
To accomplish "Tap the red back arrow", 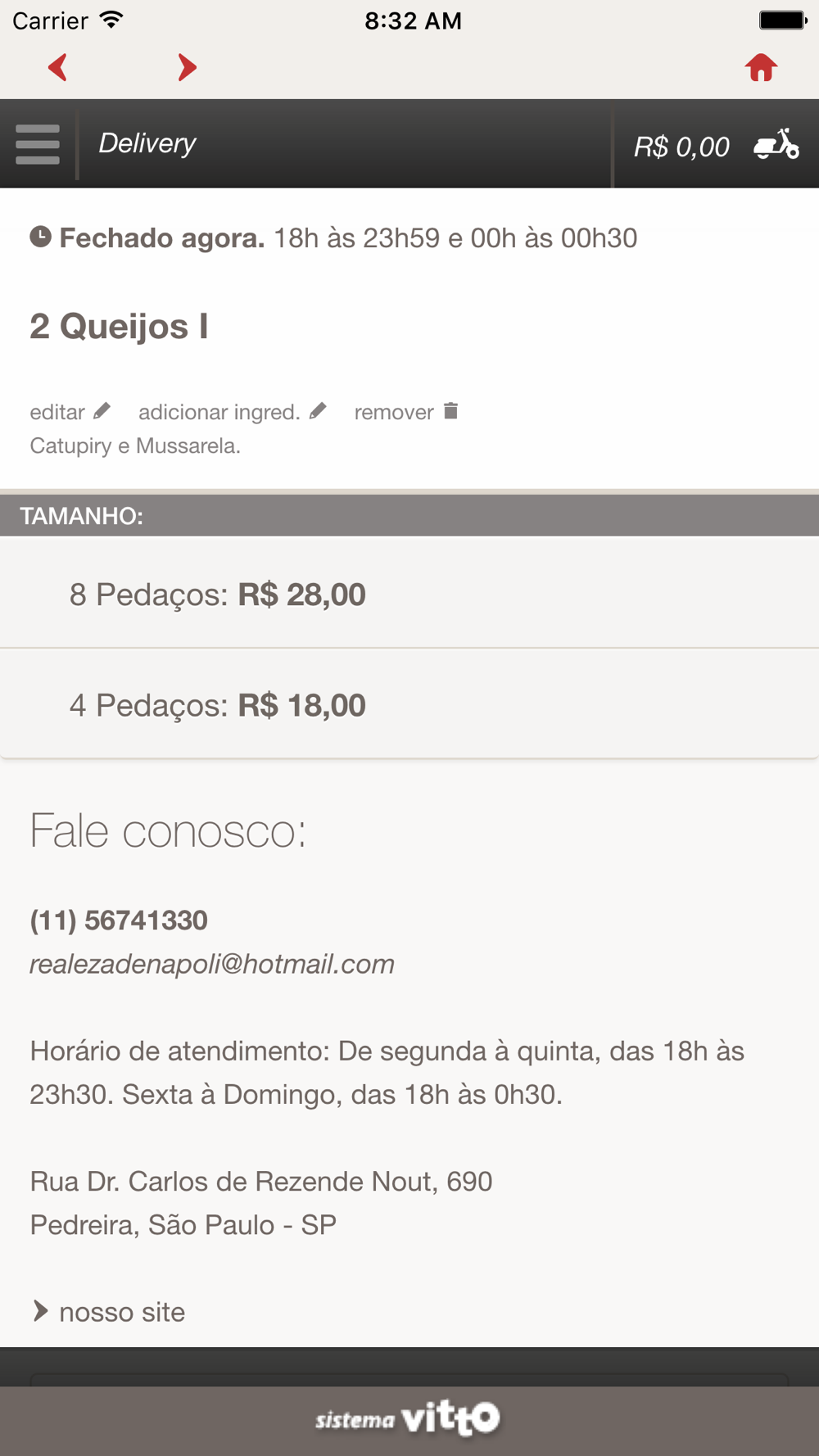I will tap(57, 67).
